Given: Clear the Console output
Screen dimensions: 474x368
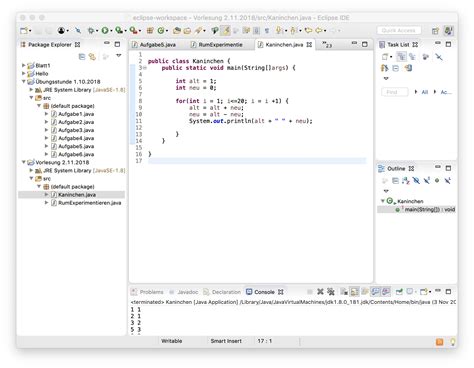Looking at the screenshot, I should point(344,292).
